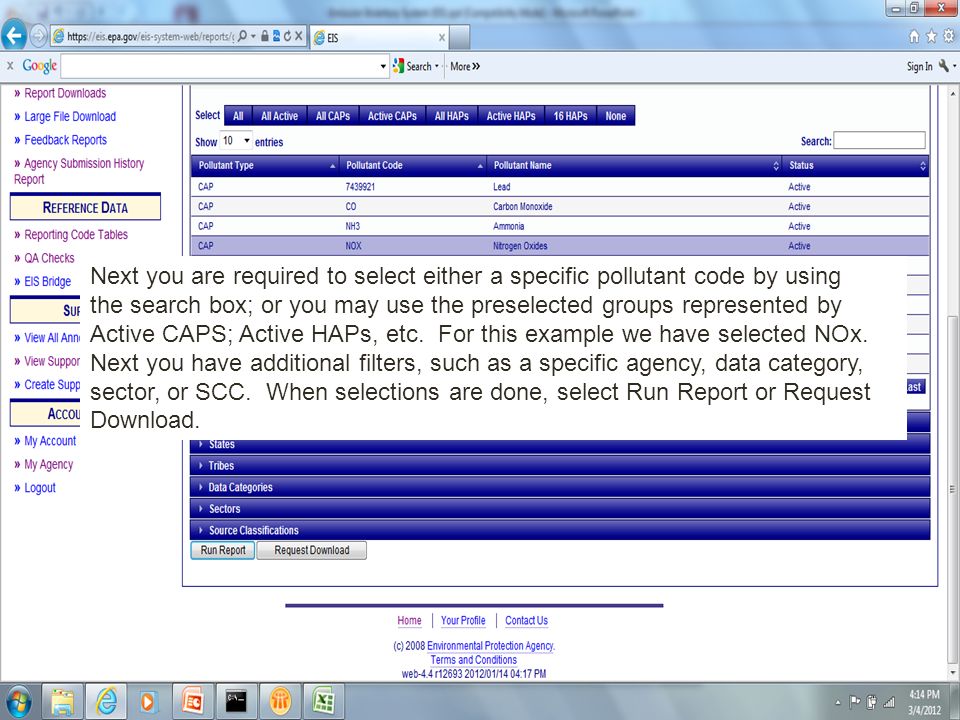Select the Nitrogen Oxides table row
960x720 pixels.
point(560,246)
